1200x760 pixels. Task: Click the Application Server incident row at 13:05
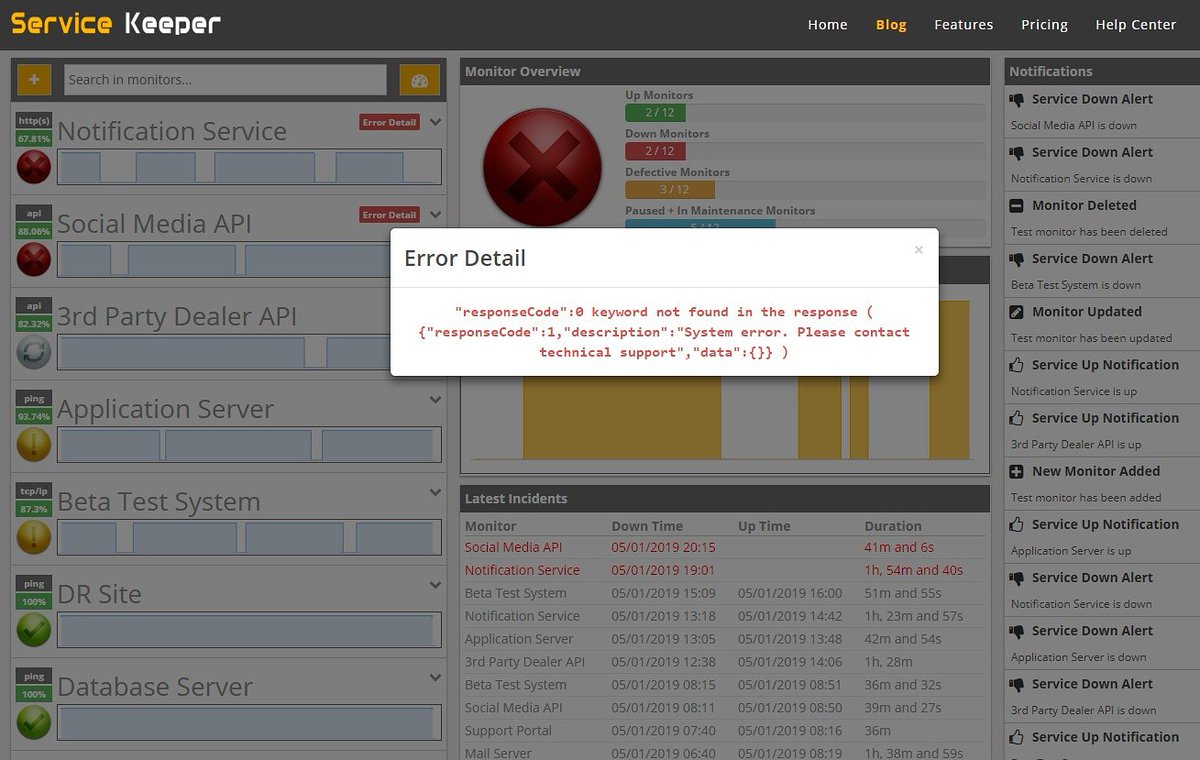point(725,639)
